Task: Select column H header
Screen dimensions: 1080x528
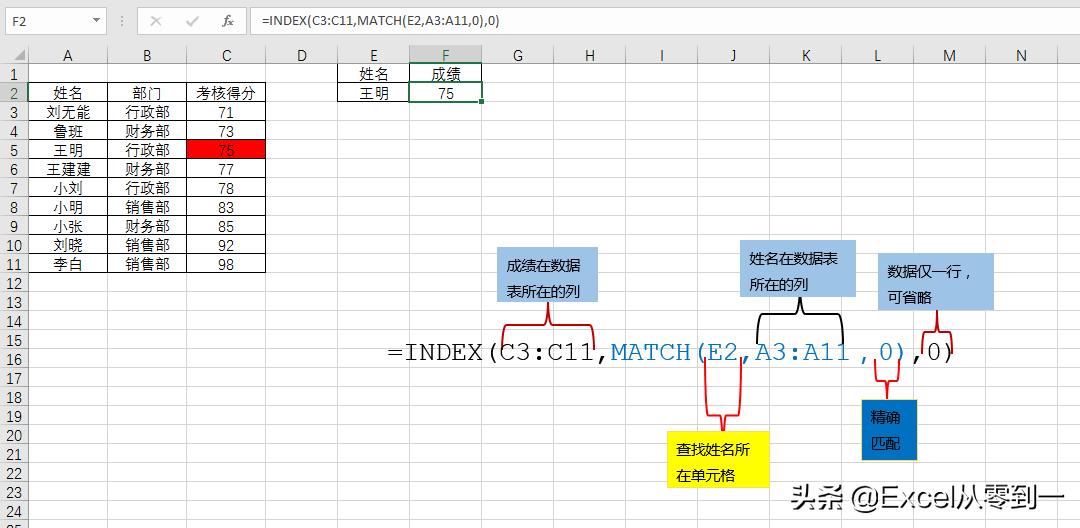Action: [x=590, y=56]
